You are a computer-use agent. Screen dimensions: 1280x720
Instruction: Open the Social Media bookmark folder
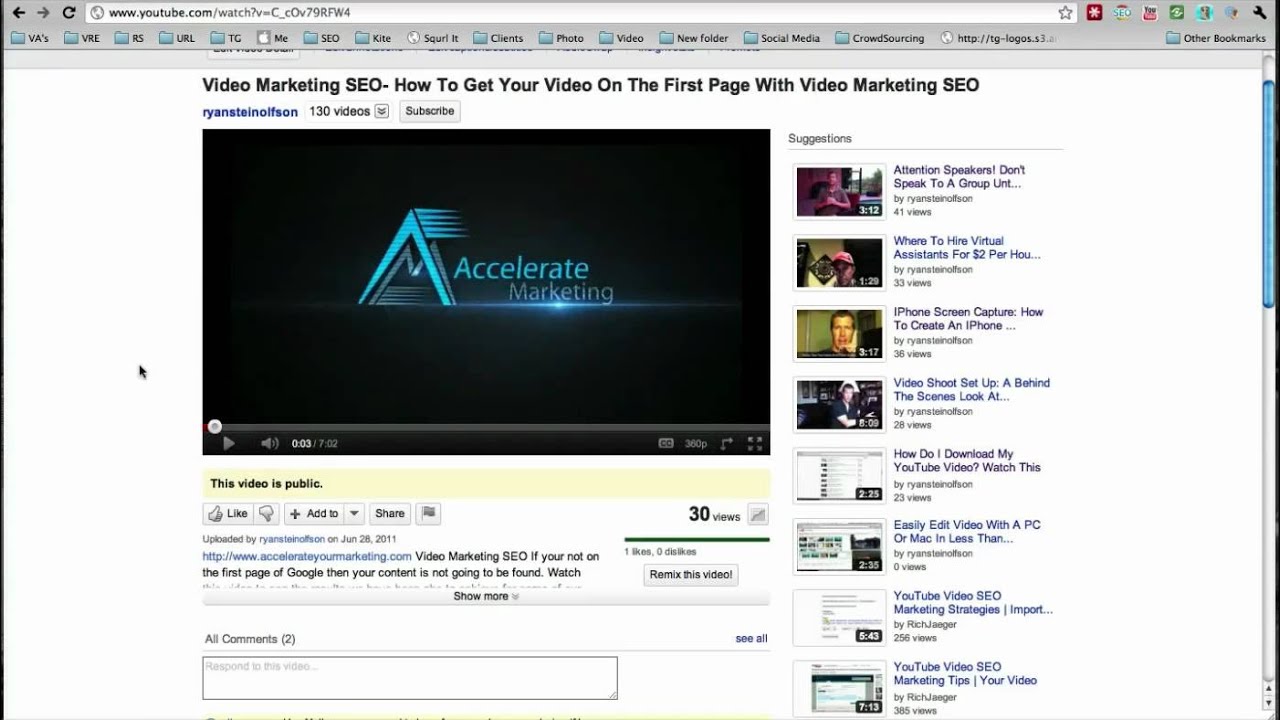[781, 38]
